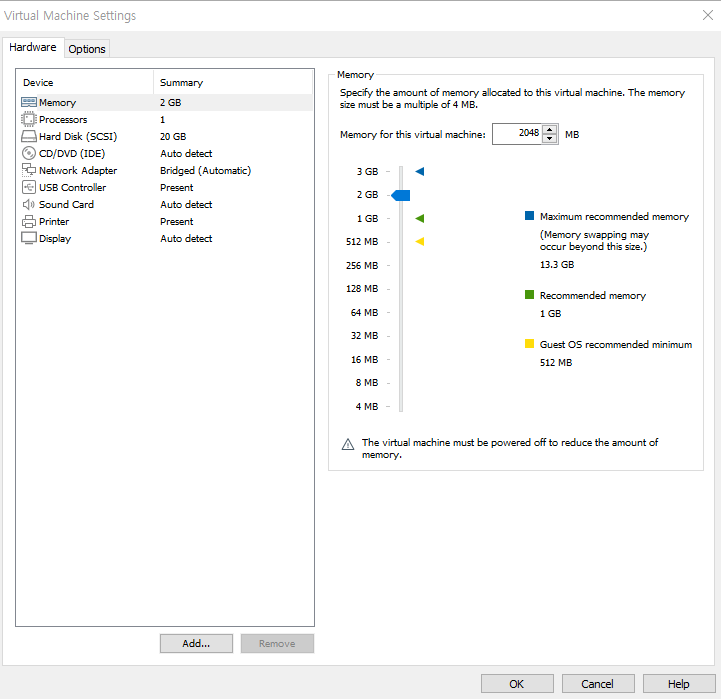Switch to the Hardware tab

click(x=33, y=47)
